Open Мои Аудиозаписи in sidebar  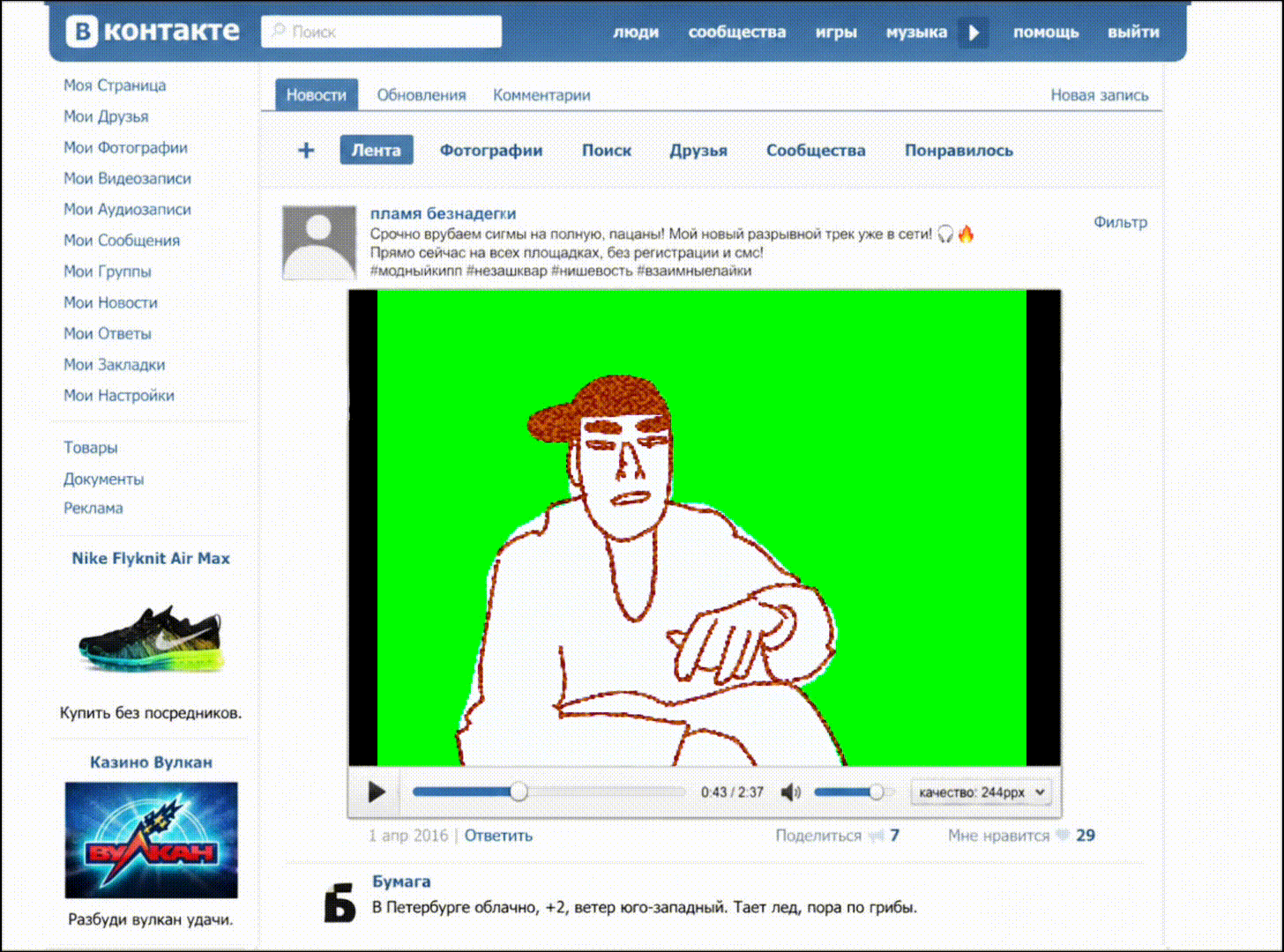tap(127, 209)
